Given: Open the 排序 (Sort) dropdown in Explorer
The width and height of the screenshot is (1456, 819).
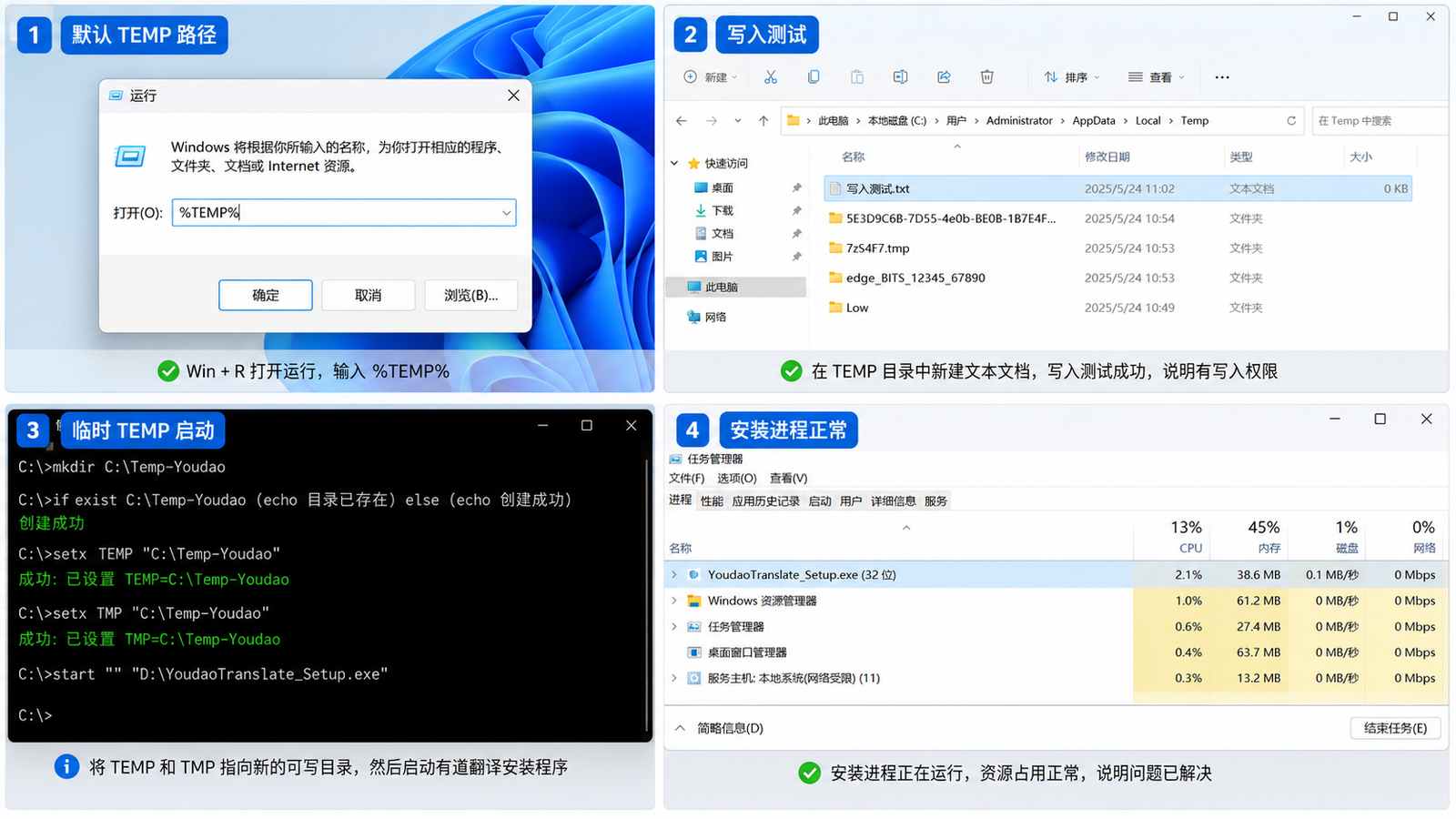Looking at the screenshot, I should pos(1072,77).
